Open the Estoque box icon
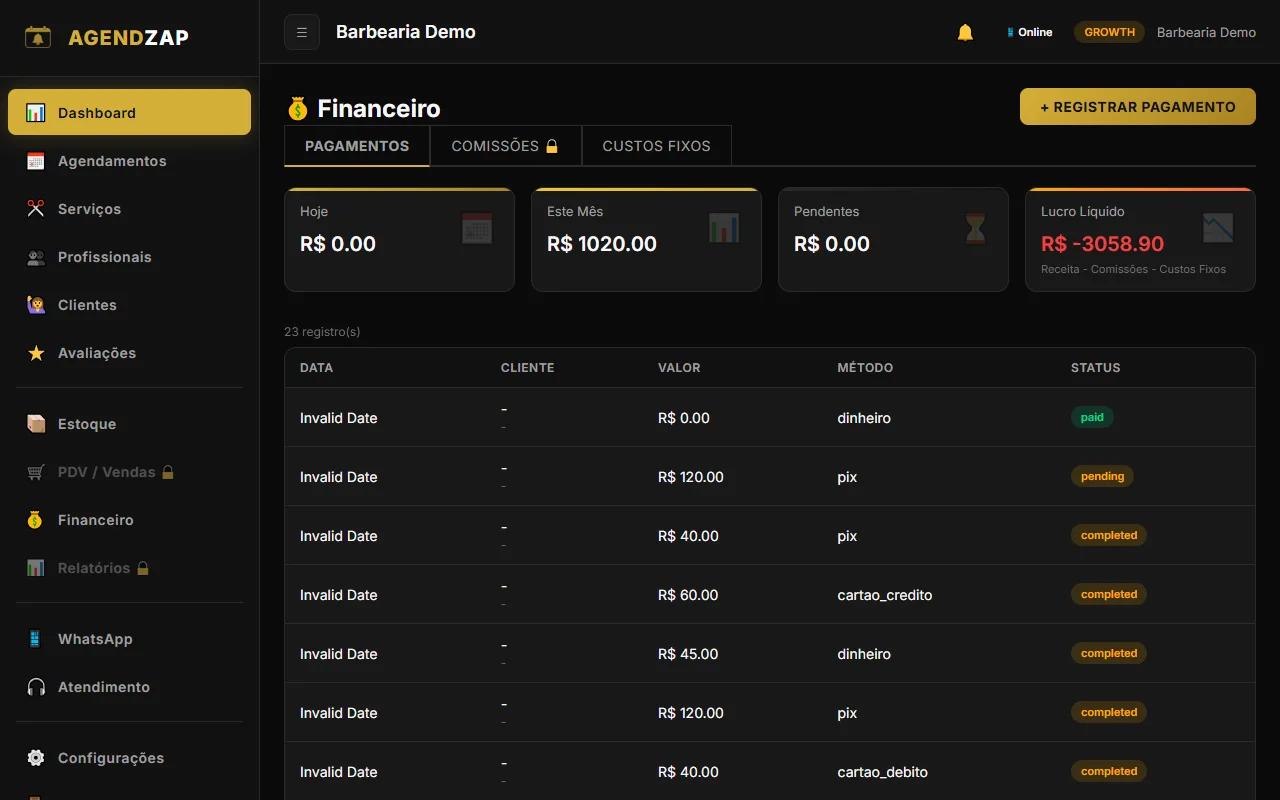Image resolution: width=1280 pixels, height=800 pixels. point(36,424)
